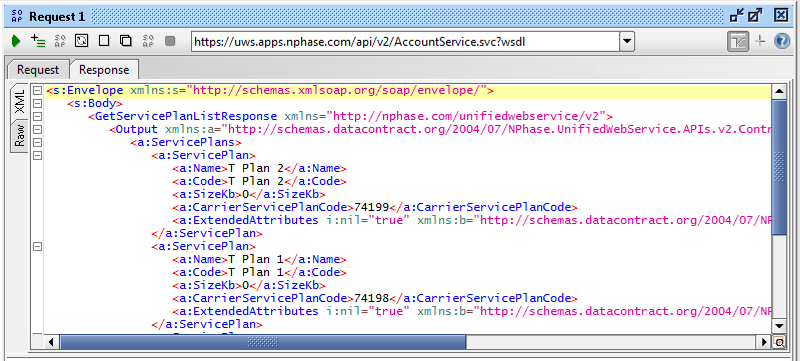This screenshot has height=361, width=800.
Task: Click the a:Name T Plan 2 line
Action: tap(259, 169)
